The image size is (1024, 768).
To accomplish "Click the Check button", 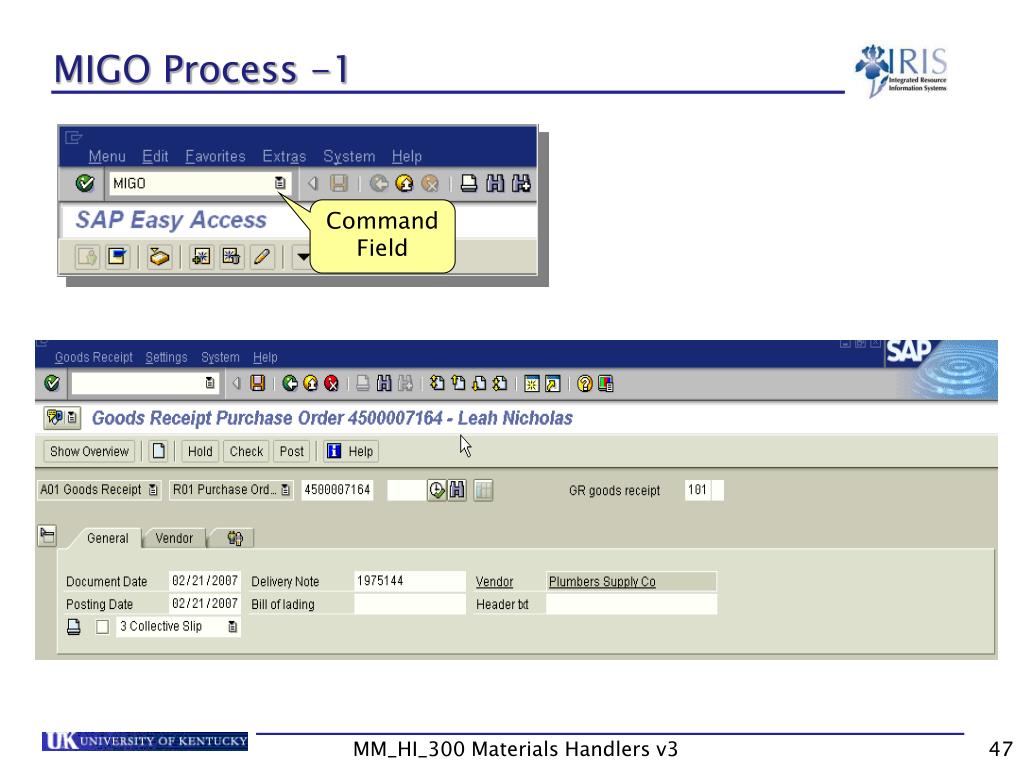I will click(x=246, y=451).
